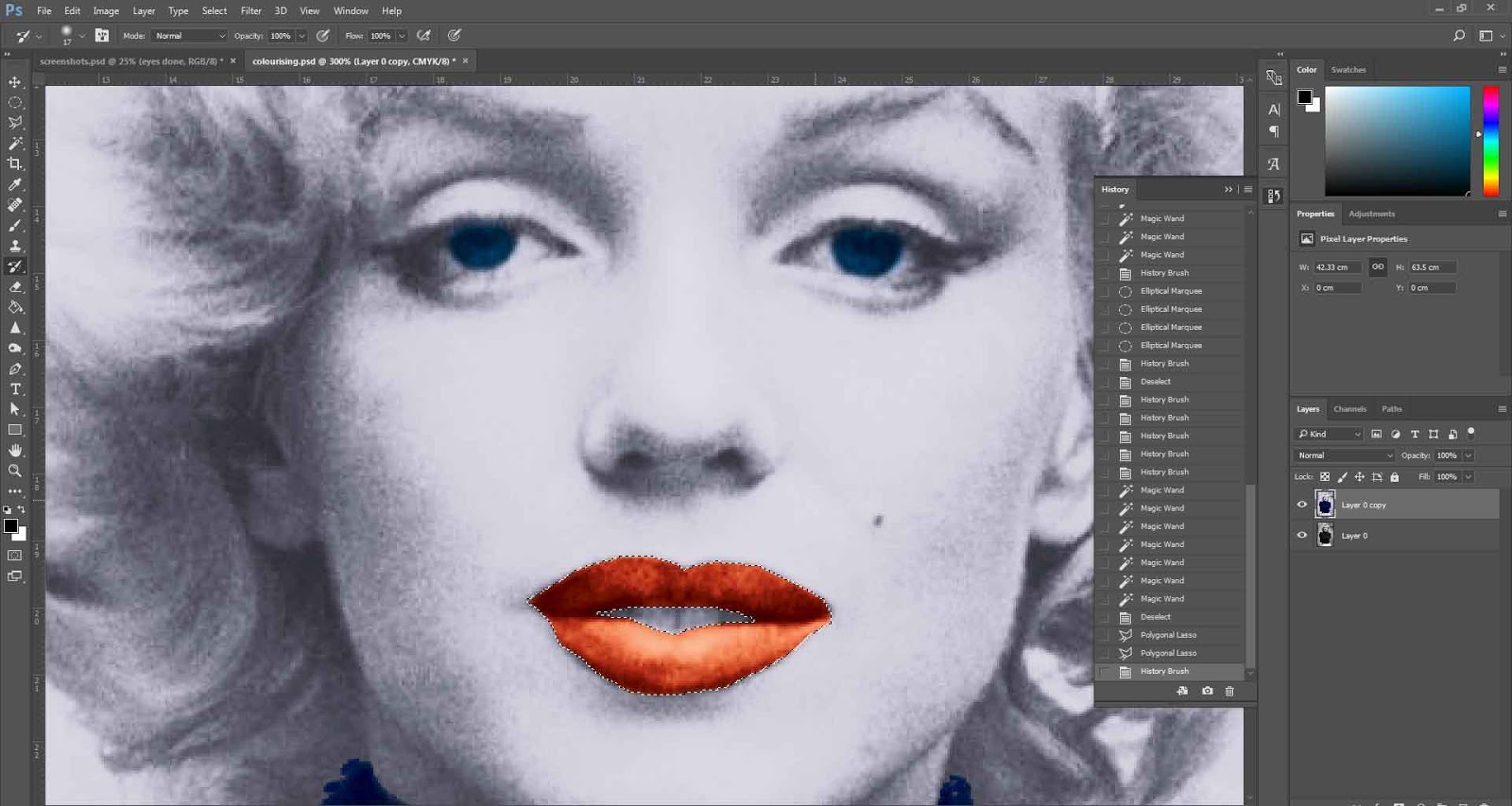Screen dimensions: 1512x806
Task: Select the Horizontal Type tool
Action: pyautogui.click(x=15, y=389)
